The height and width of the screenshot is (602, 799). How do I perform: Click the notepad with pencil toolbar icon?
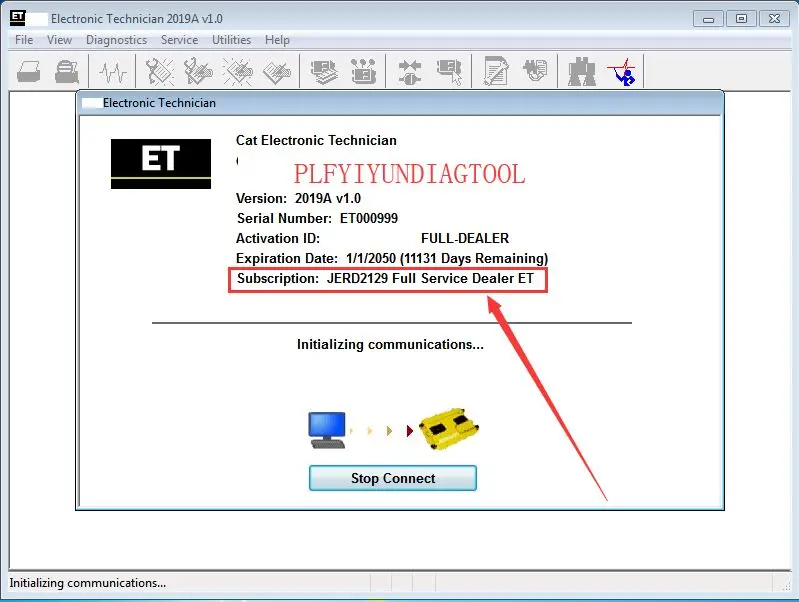pyautogui.click(x=496, y=71)
